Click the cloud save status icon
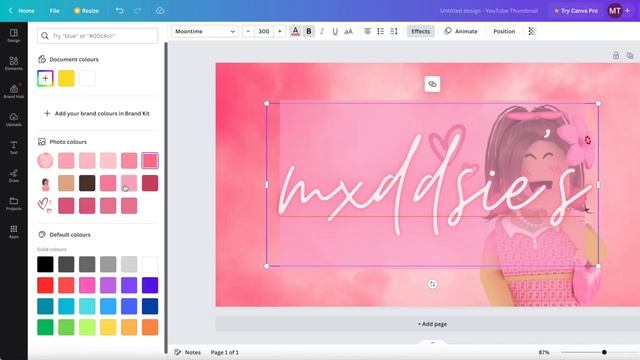The image size is (640, 360). pos(160,11)
